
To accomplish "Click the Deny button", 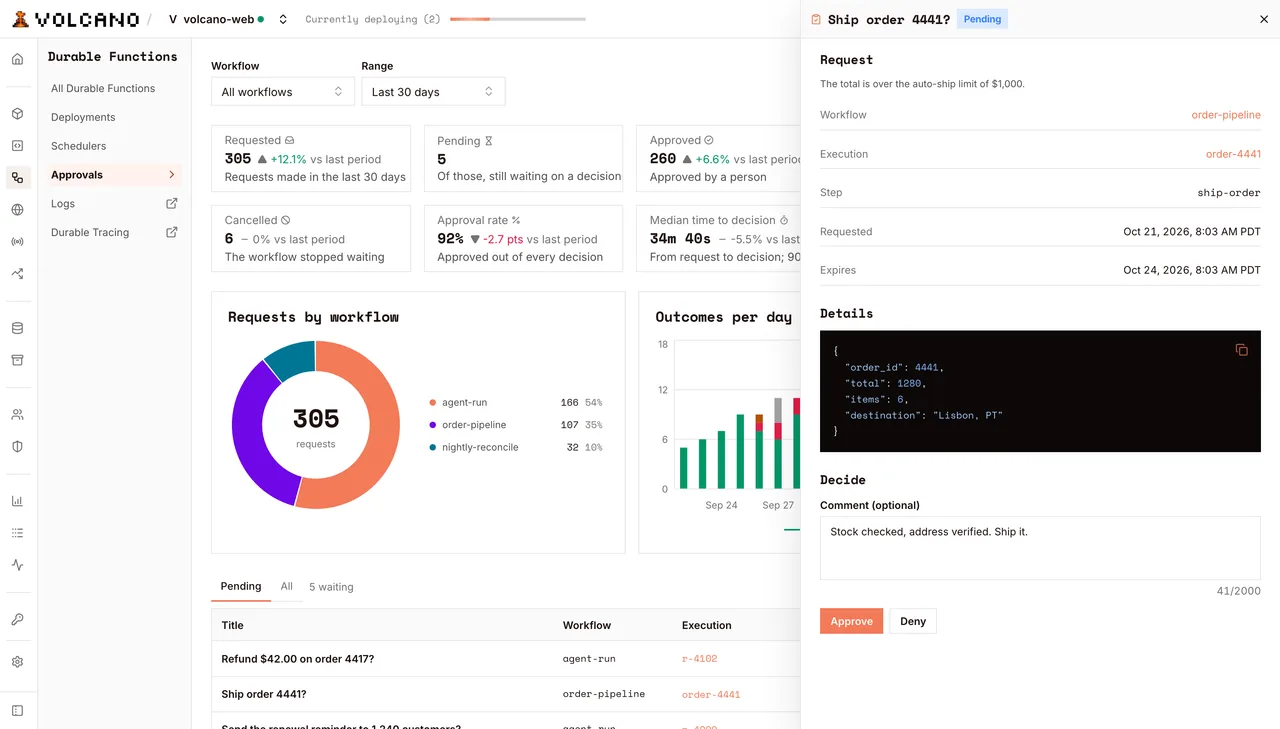I will click(913, 621).
